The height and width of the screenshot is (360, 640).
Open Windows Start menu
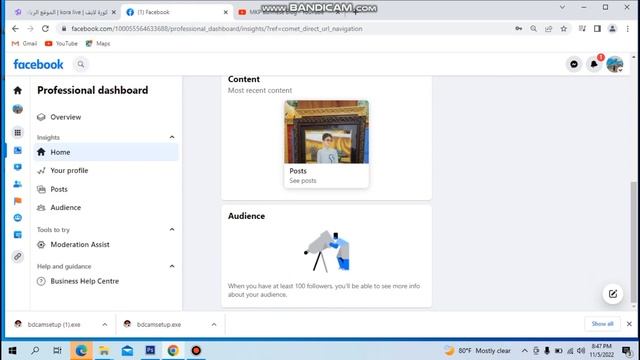click(12, 350)
